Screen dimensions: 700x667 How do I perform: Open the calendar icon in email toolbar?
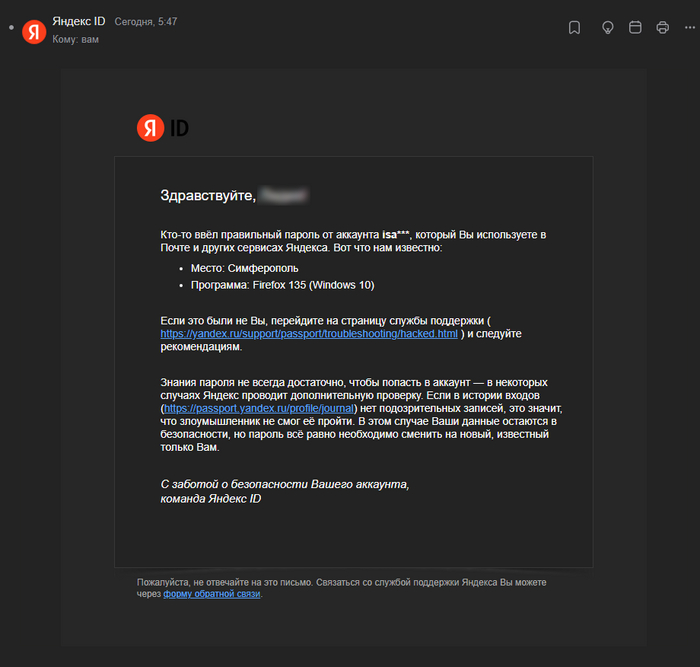635,28
